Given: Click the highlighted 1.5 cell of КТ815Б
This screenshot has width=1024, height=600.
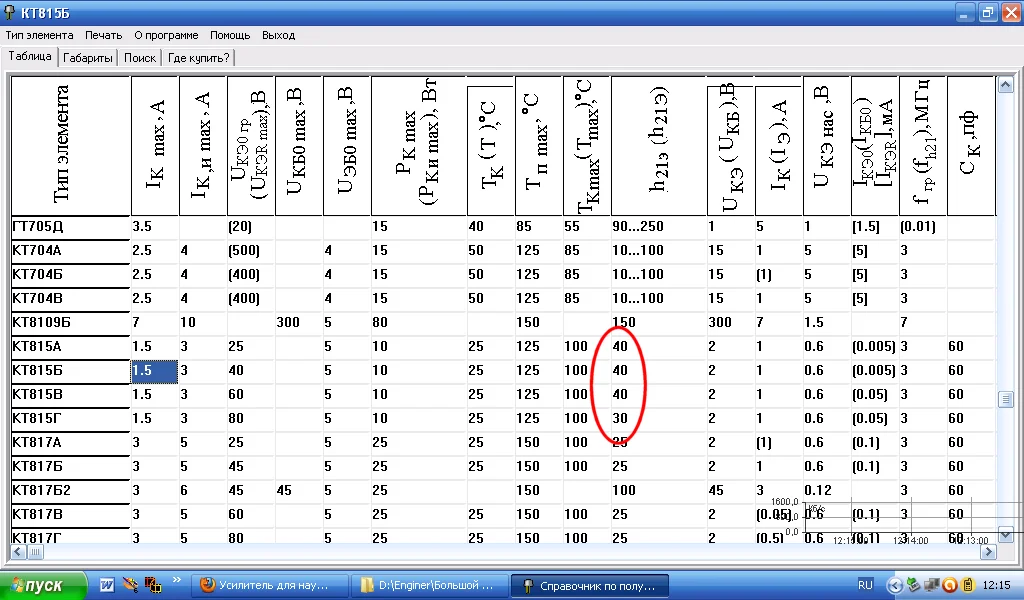Looking at the screenshot, I should point(155,371).
